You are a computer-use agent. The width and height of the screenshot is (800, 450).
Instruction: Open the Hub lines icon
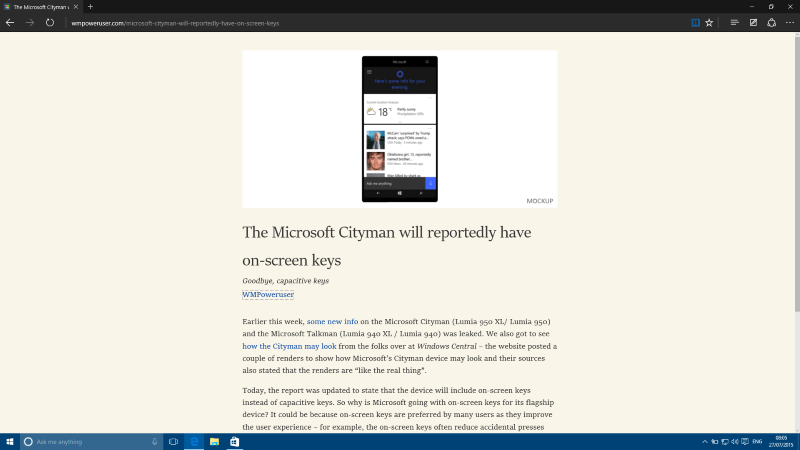pos(734,22)
